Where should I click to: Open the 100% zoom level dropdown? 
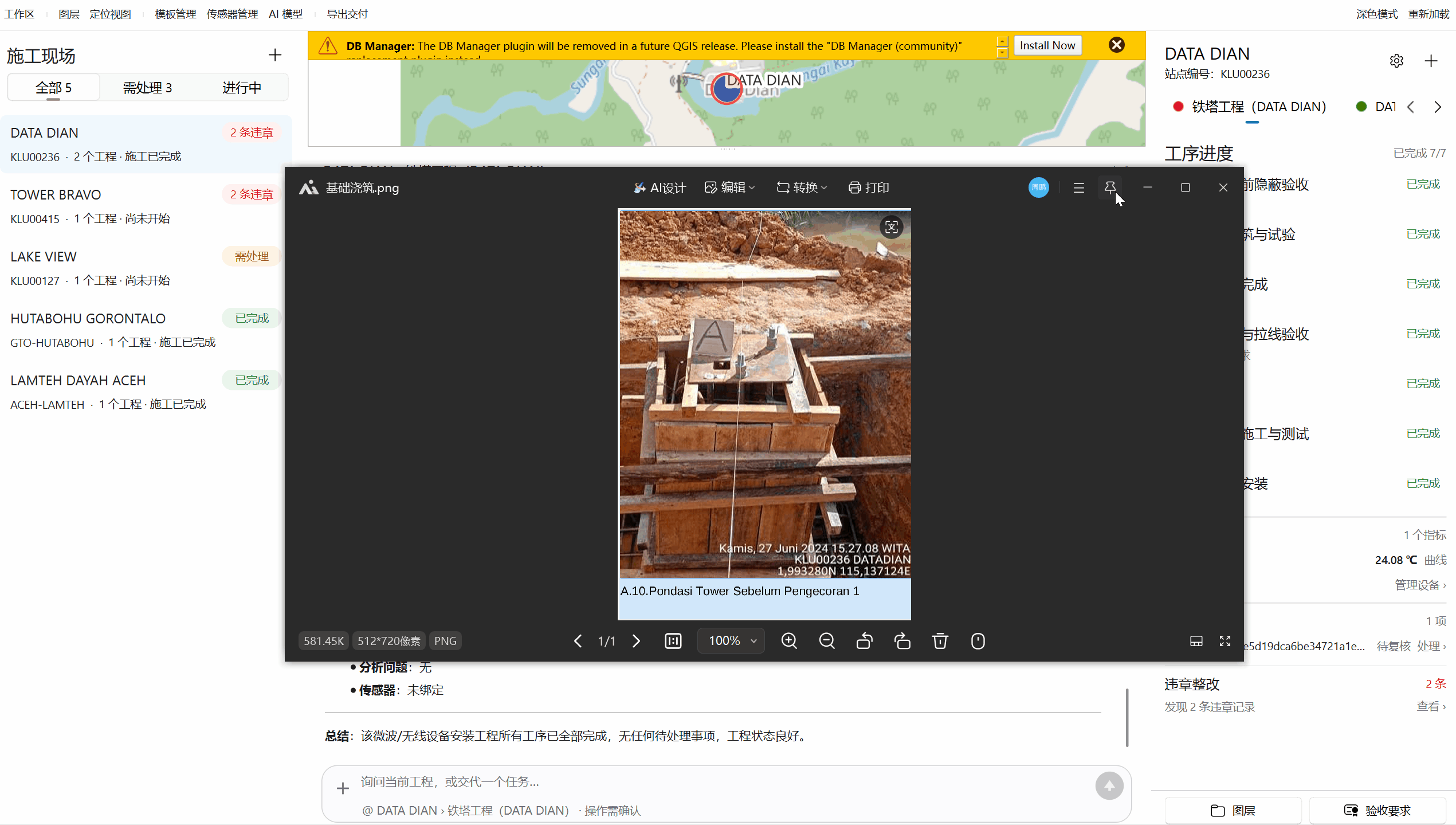[x=731, y=641]
